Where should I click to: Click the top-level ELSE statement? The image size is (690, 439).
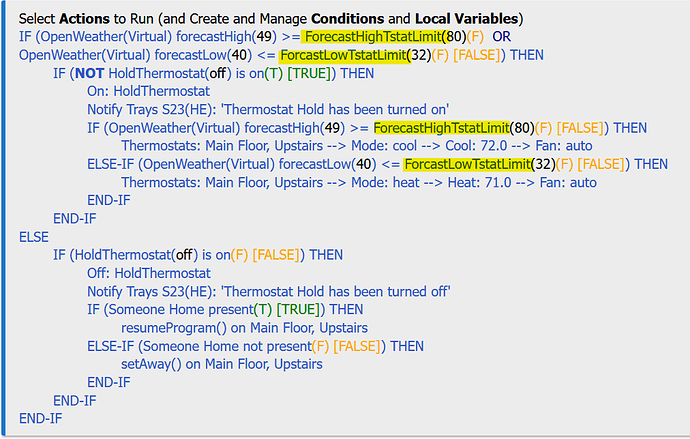click(34, 237)
